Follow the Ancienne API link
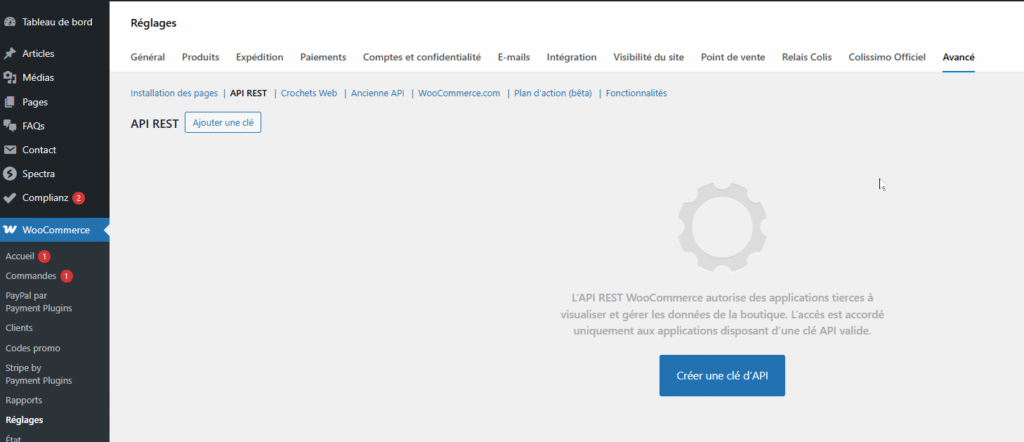Screen dimensions: 1024x442 pyautogui.click(x=377, y=93)
